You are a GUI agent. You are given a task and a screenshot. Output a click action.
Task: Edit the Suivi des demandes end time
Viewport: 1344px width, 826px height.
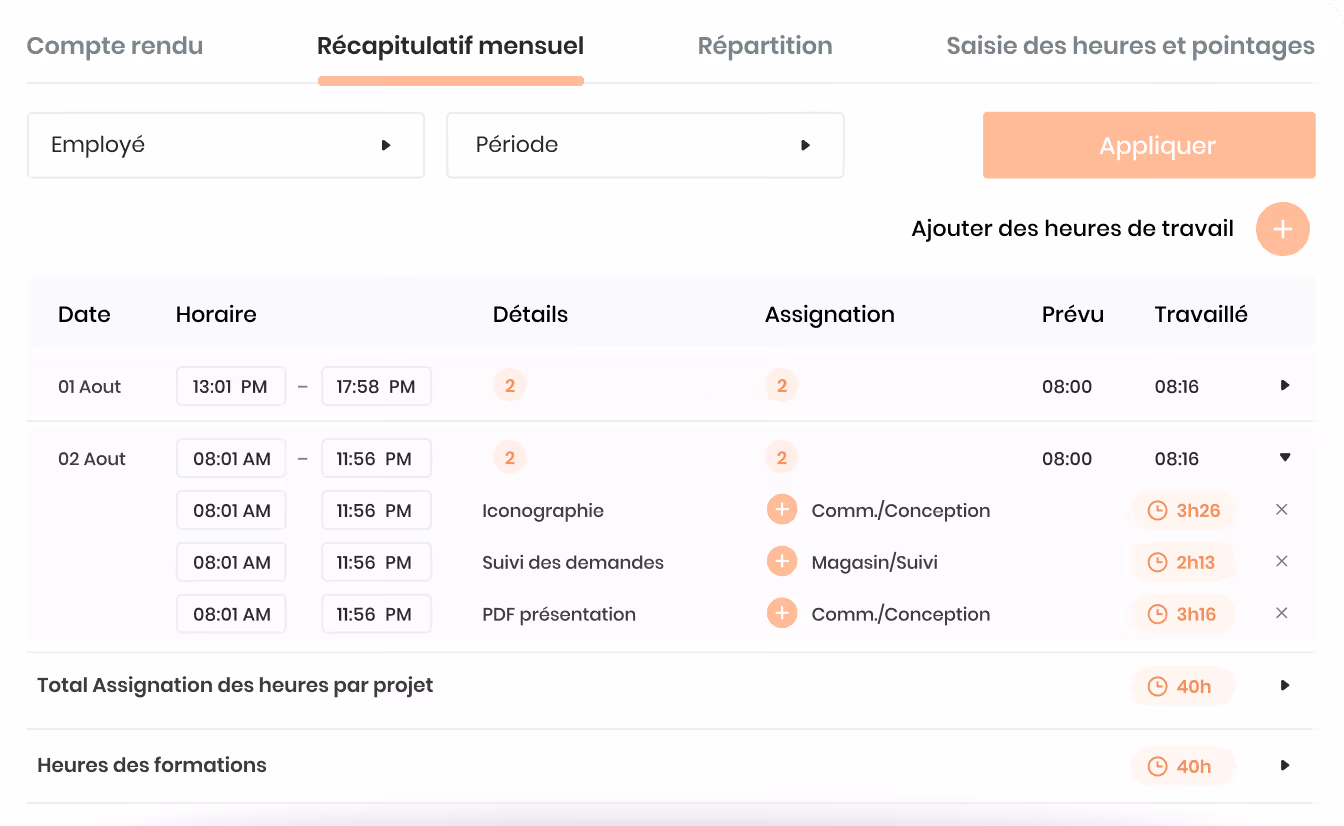click(376, 563)
